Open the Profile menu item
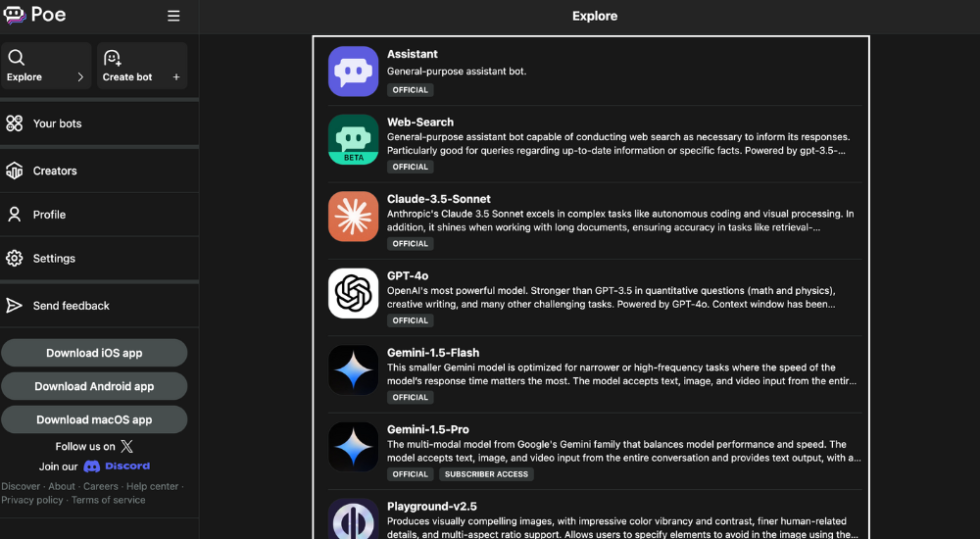The width and height of the screenshot is (980, 539). pyautogui.click(x=49, y=215)
